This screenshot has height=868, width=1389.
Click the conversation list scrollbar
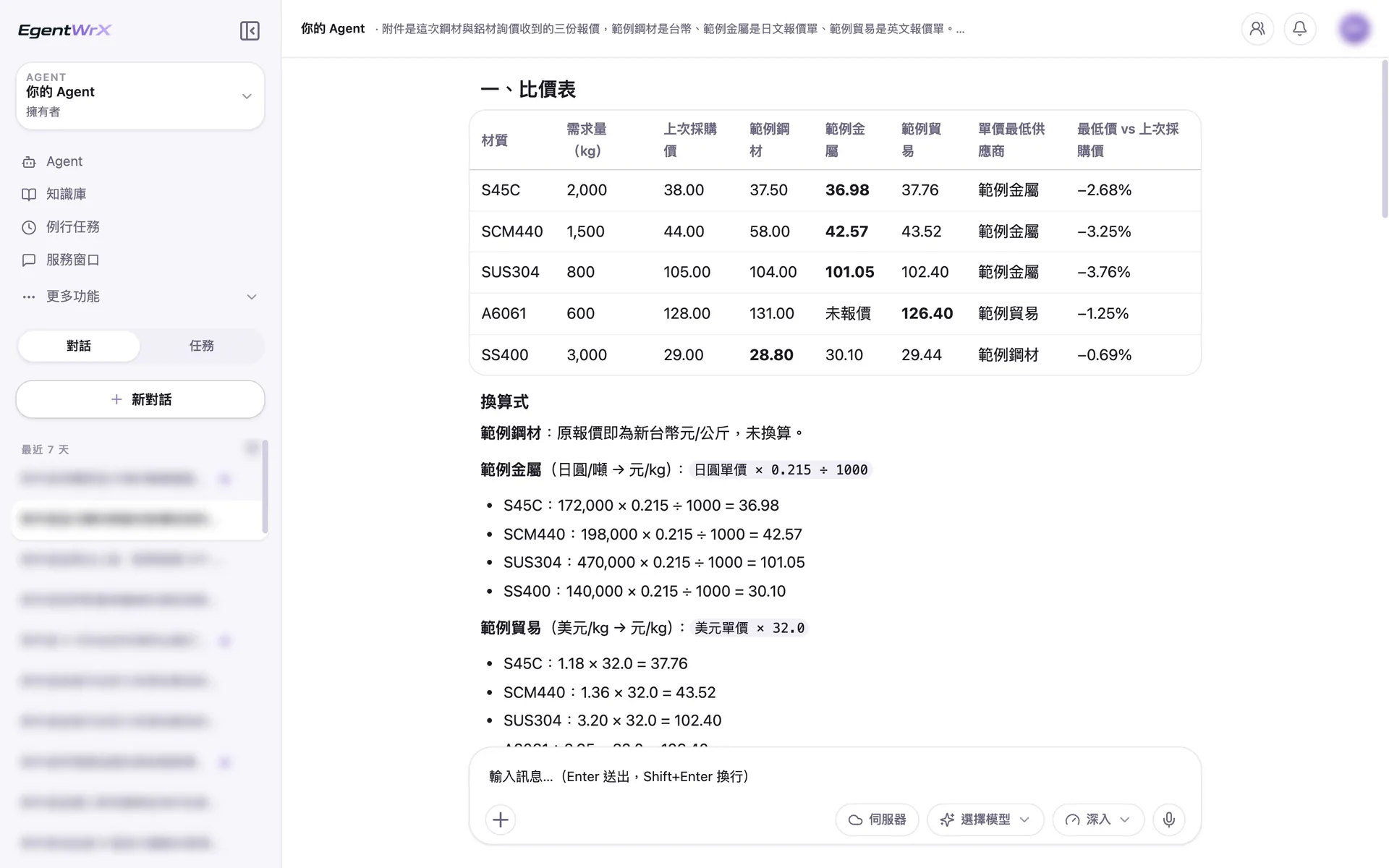pyautogui.click(x=265, y=486)
